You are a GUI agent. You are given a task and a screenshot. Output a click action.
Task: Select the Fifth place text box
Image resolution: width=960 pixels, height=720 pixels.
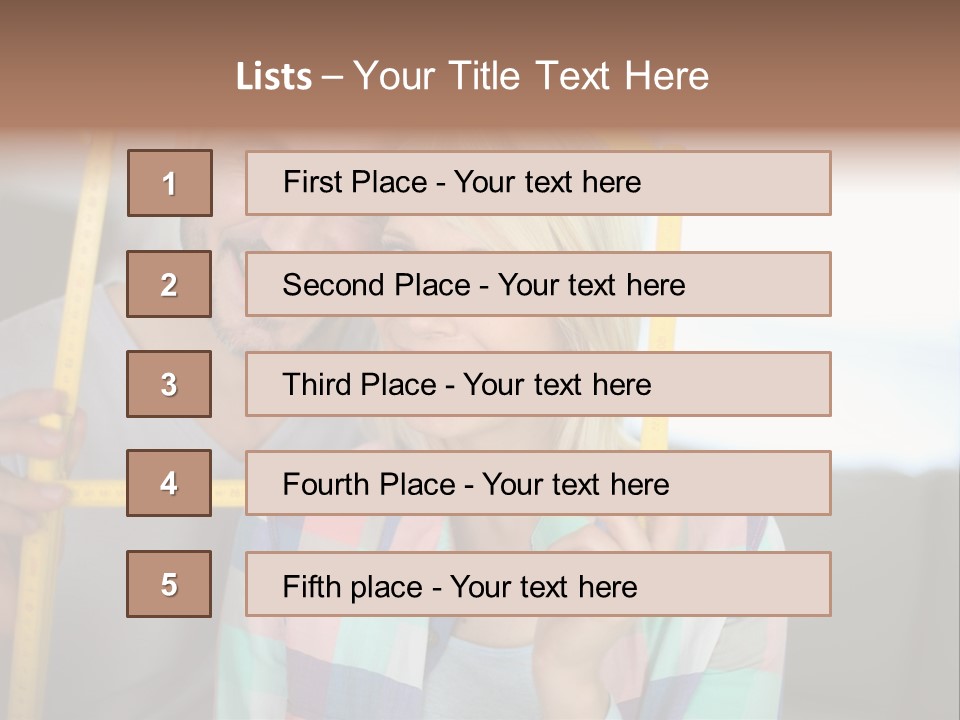(538, 585)
